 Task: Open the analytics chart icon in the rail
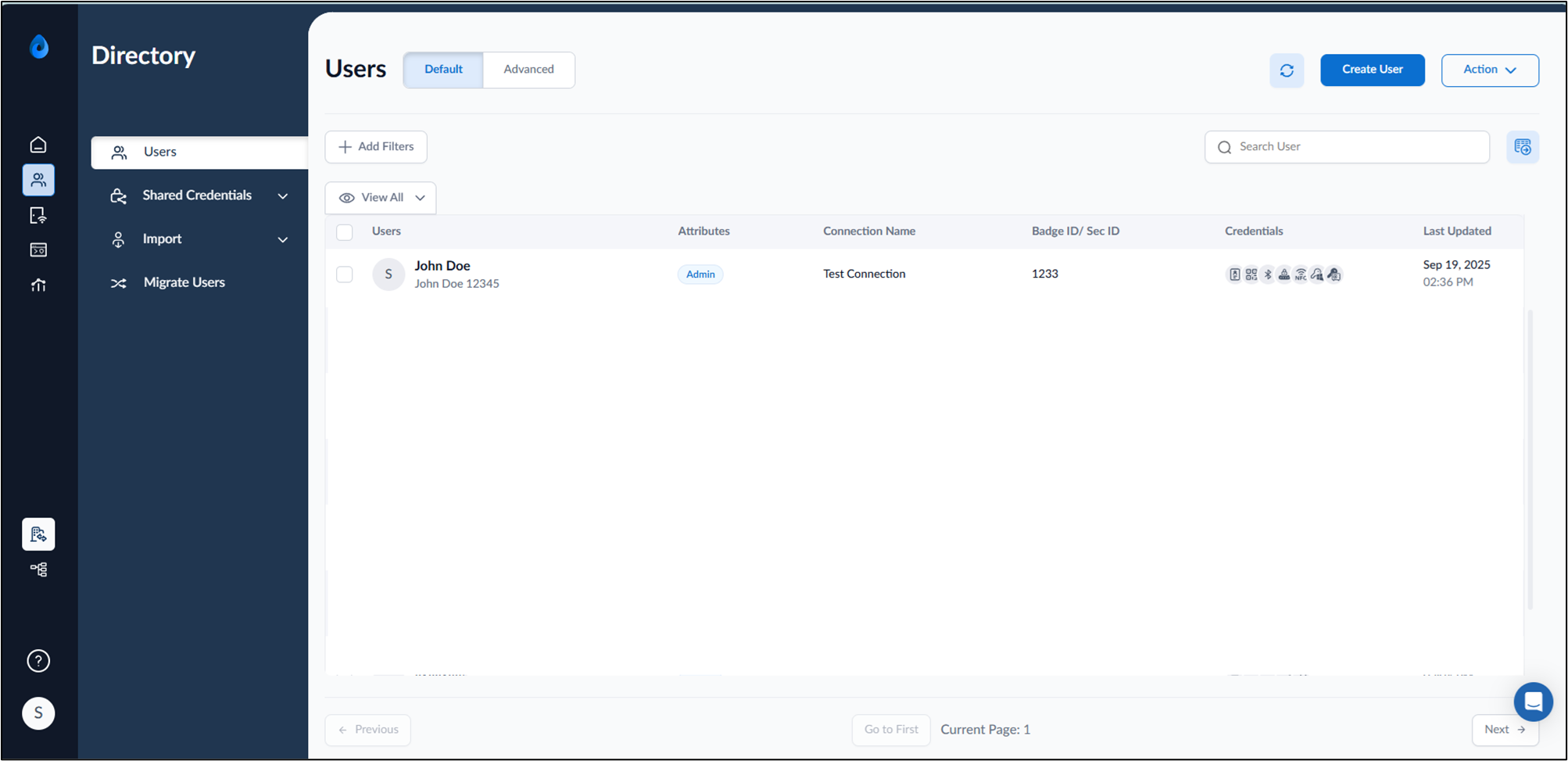[x=38, y=285]
